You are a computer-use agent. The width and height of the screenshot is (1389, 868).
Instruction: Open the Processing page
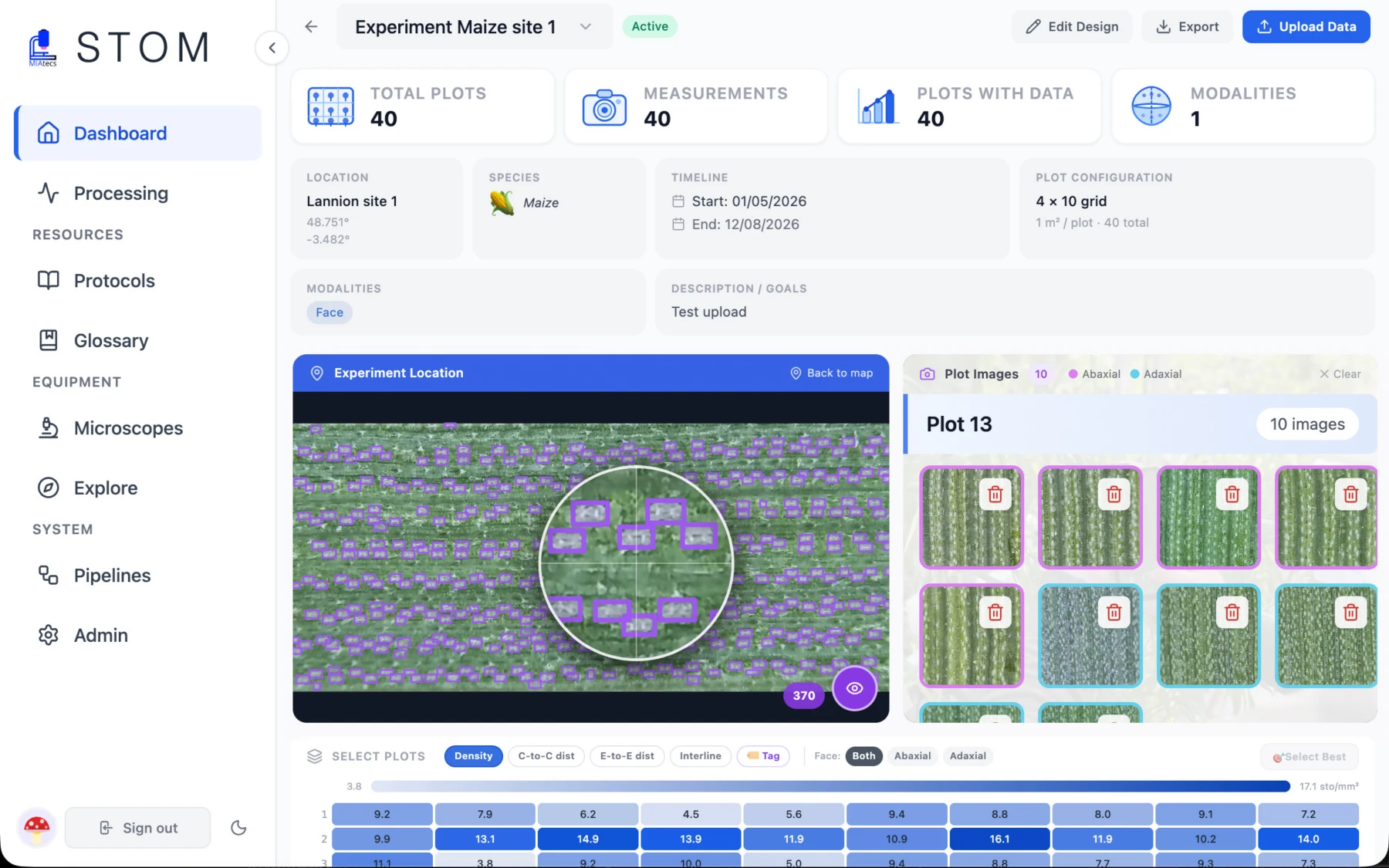coord(120,193)
